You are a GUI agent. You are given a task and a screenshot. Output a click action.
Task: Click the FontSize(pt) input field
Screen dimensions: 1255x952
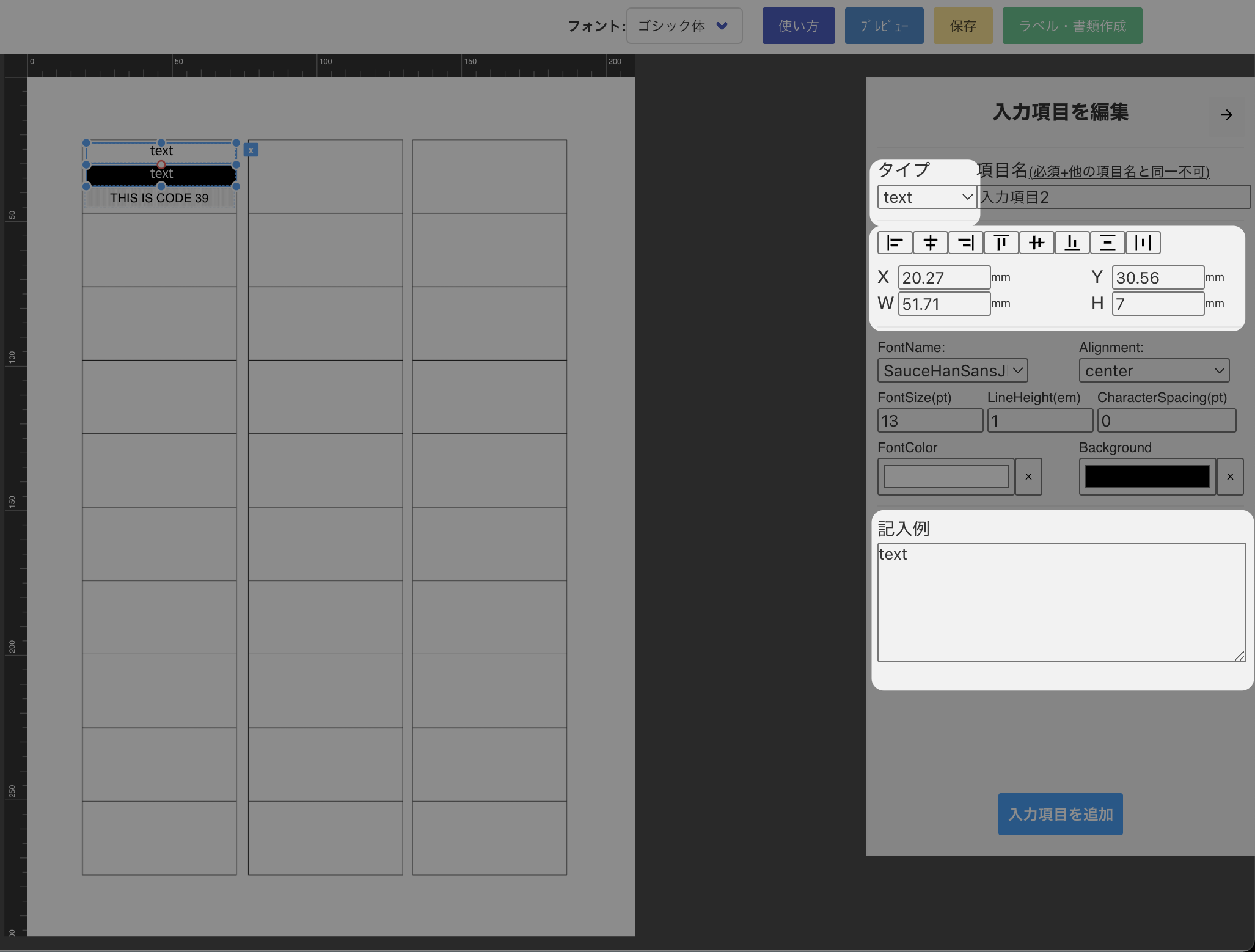tap(929, 421)
